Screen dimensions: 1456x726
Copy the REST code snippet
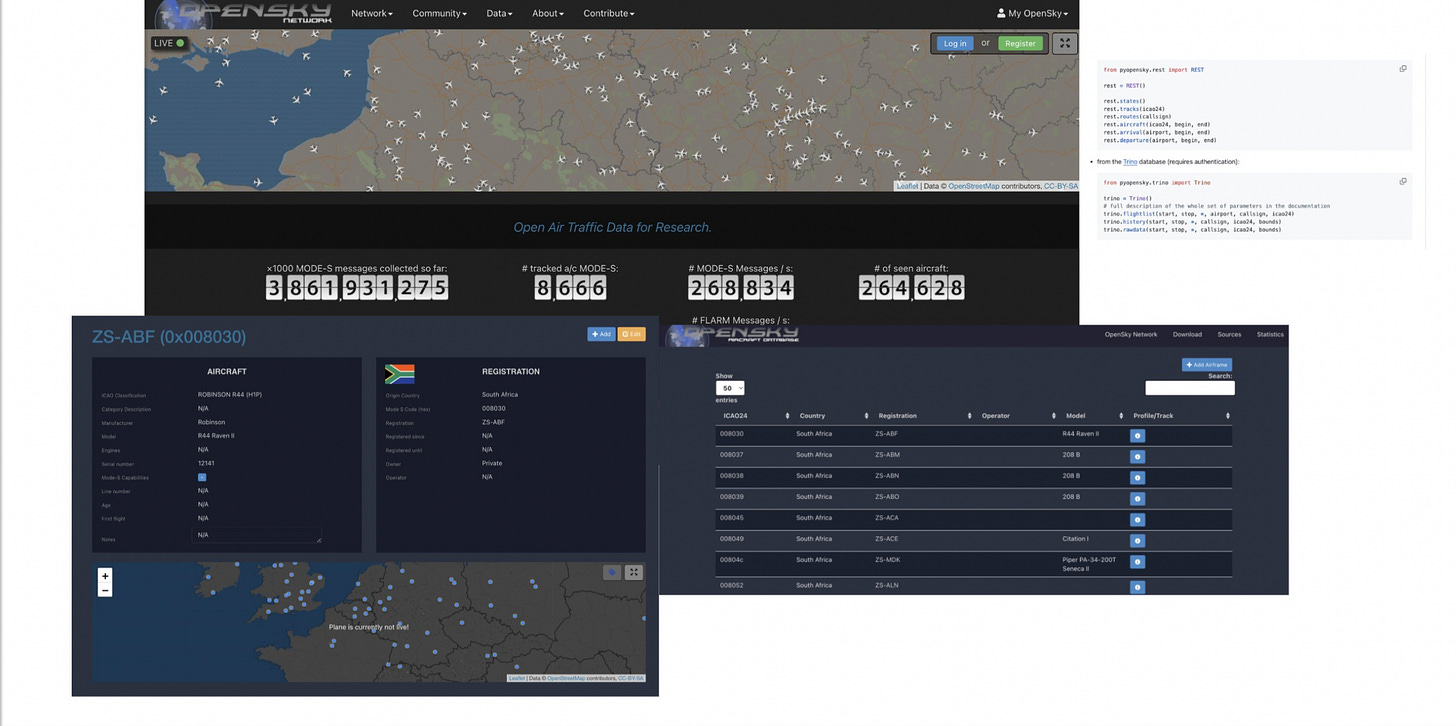click(1403, 69)
